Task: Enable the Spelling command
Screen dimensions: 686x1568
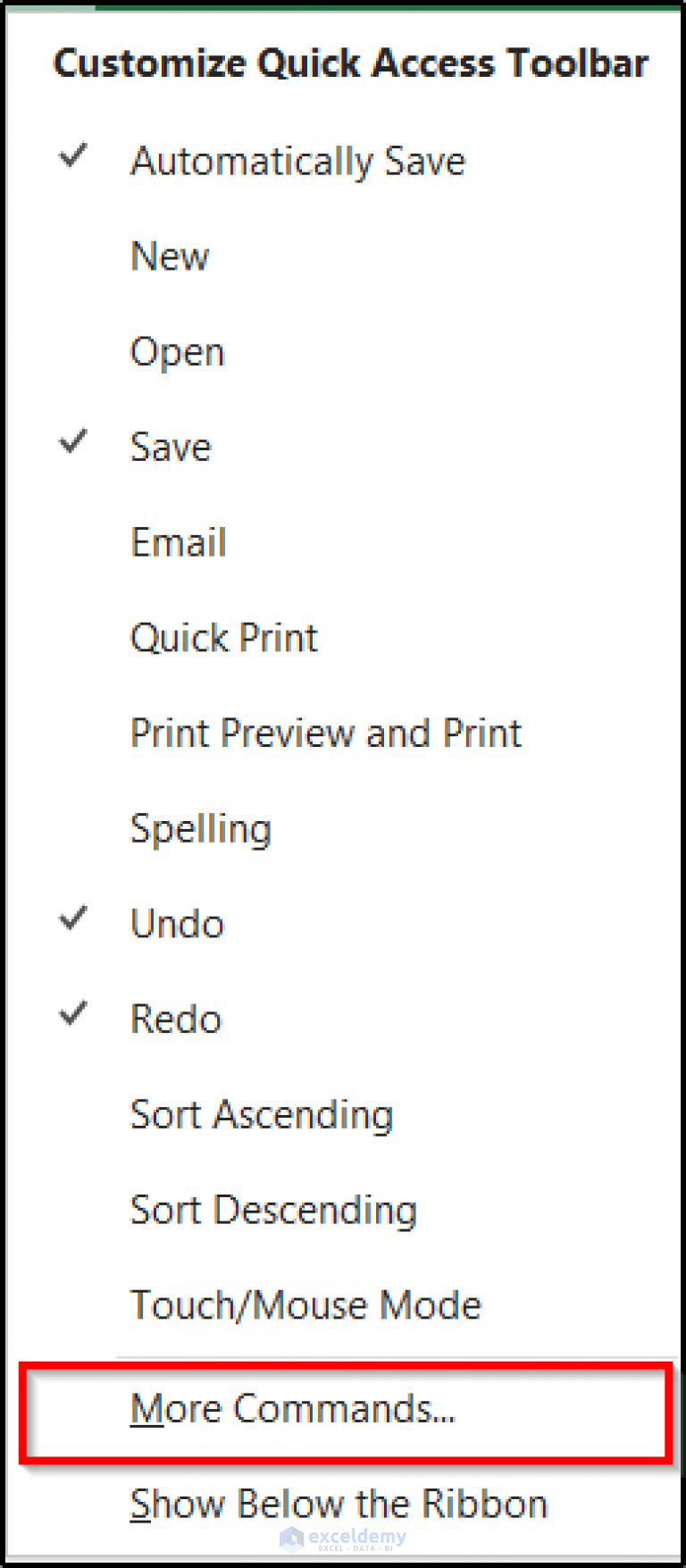Action: click(x=201, y=828)
